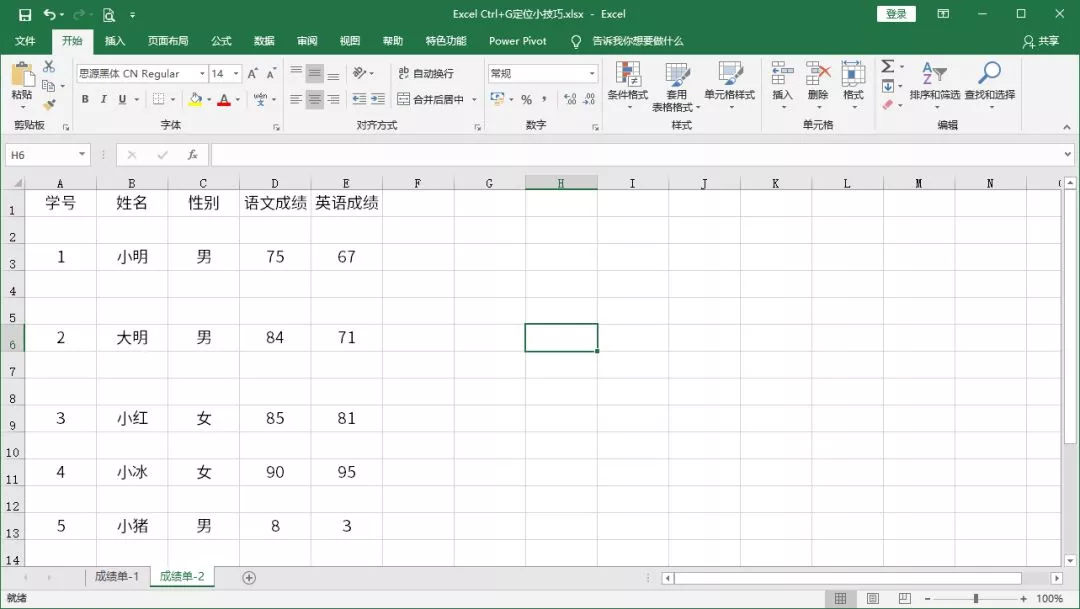Open the 查找和选择 magnifier tool

click(x=989, y=81)
